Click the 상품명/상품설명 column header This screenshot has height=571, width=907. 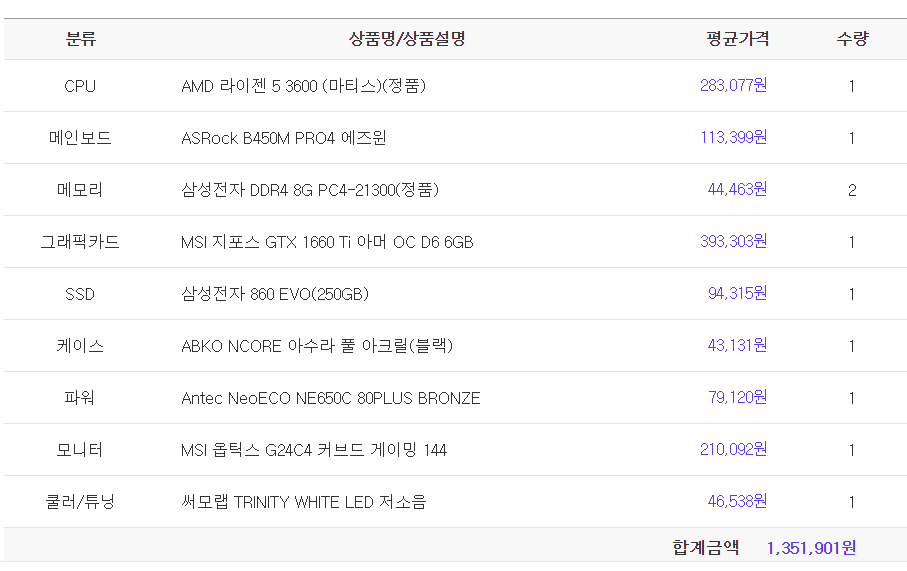407,39
